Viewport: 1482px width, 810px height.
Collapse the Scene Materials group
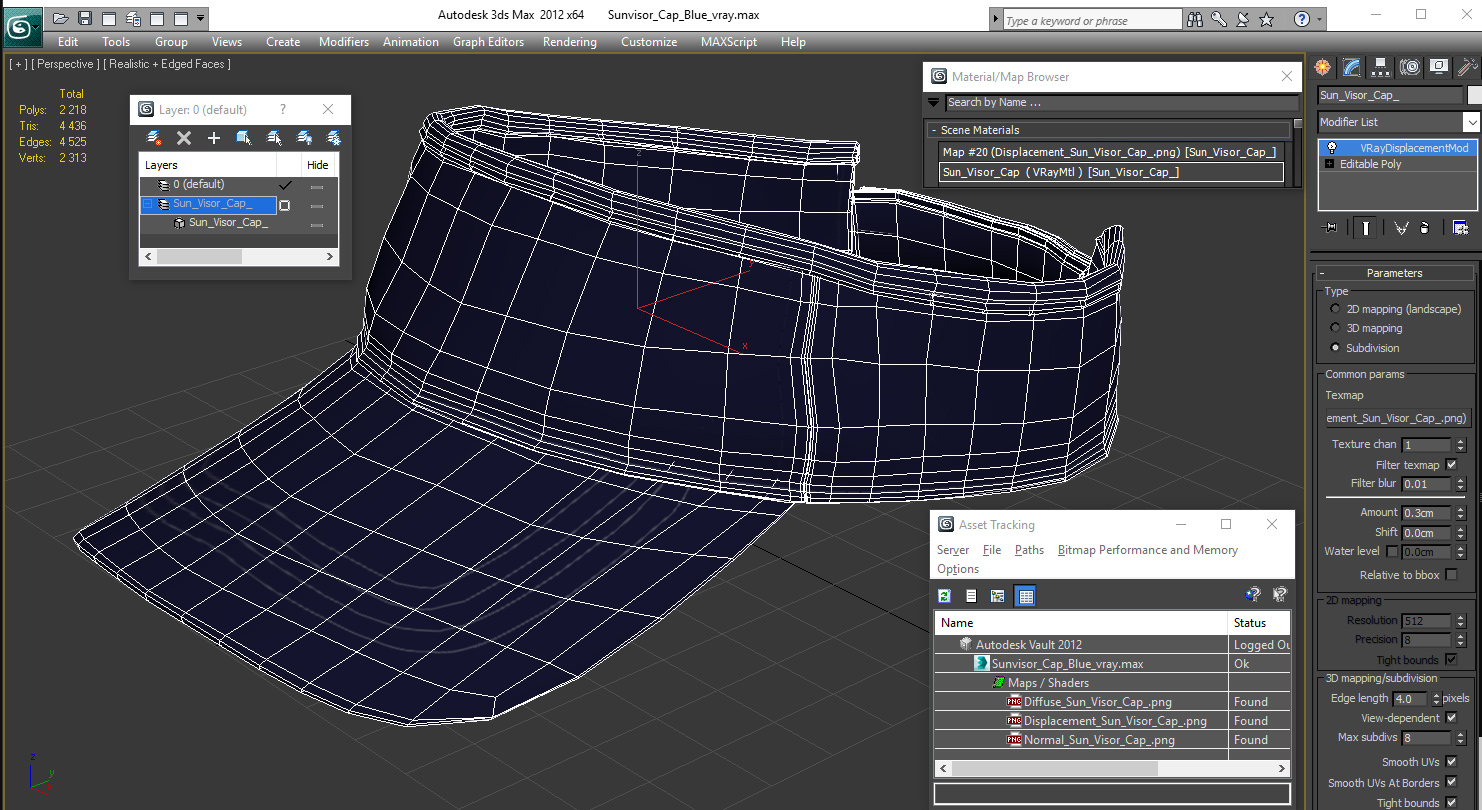click(933, 130)
